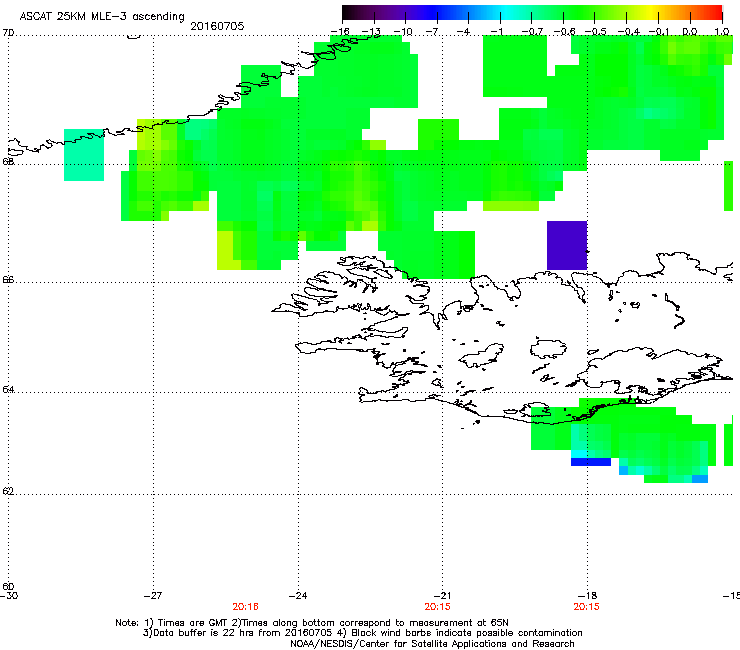
Task: Click the purple data block north of Iceland
Action: (x=567, y=245)
